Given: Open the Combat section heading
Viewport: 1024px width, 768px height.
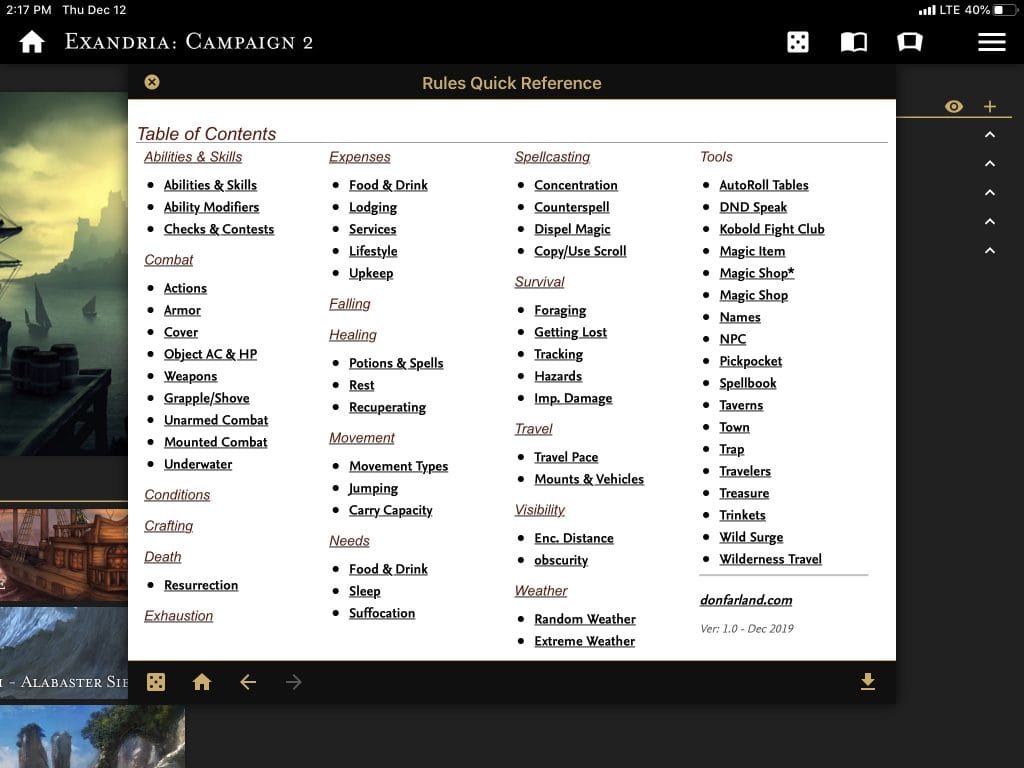Looking at the screenshot, I should click(x=168, y=259).
